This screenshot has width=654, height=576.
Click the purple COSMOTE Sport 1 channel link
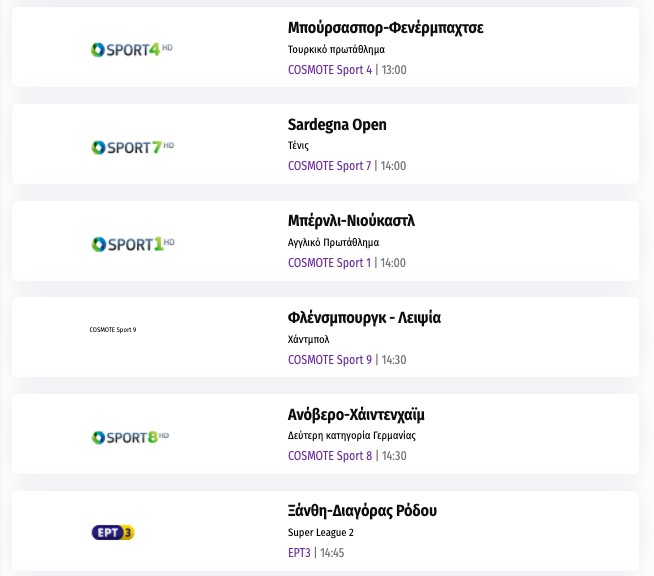329,263
